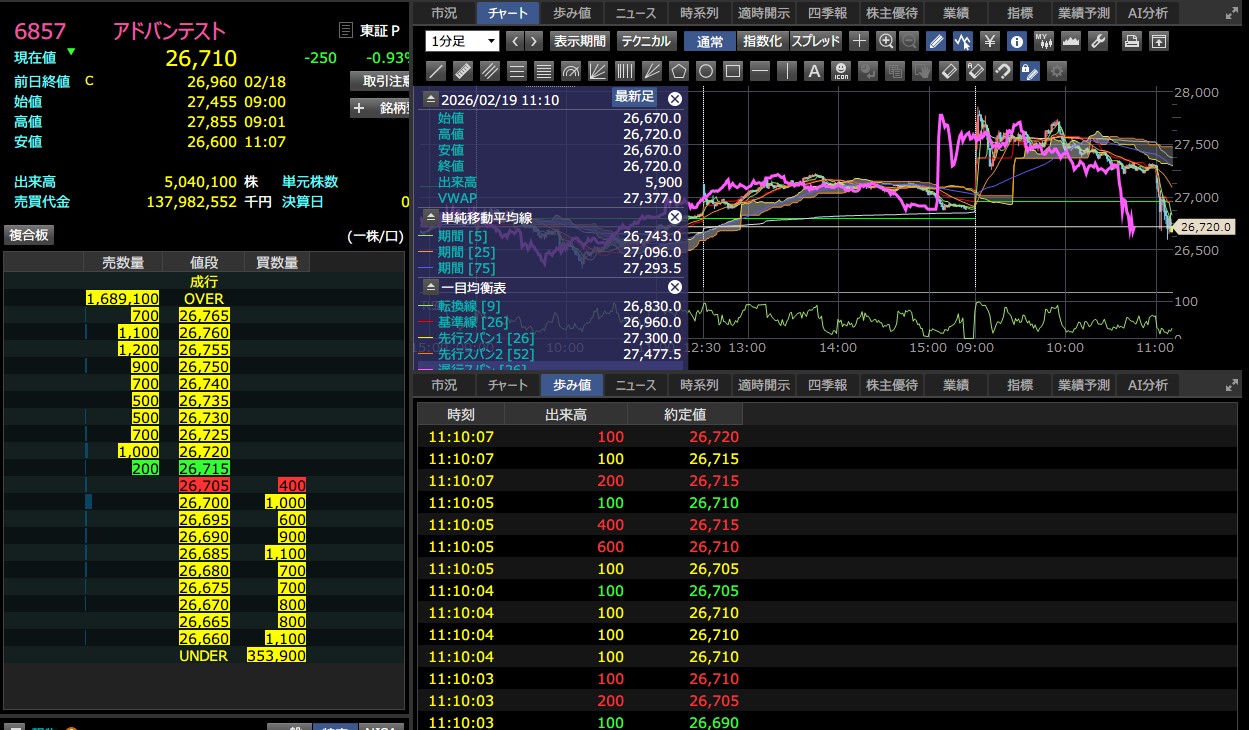Click the 取引注意 button

pyautogui.click(x=382, y=81)
